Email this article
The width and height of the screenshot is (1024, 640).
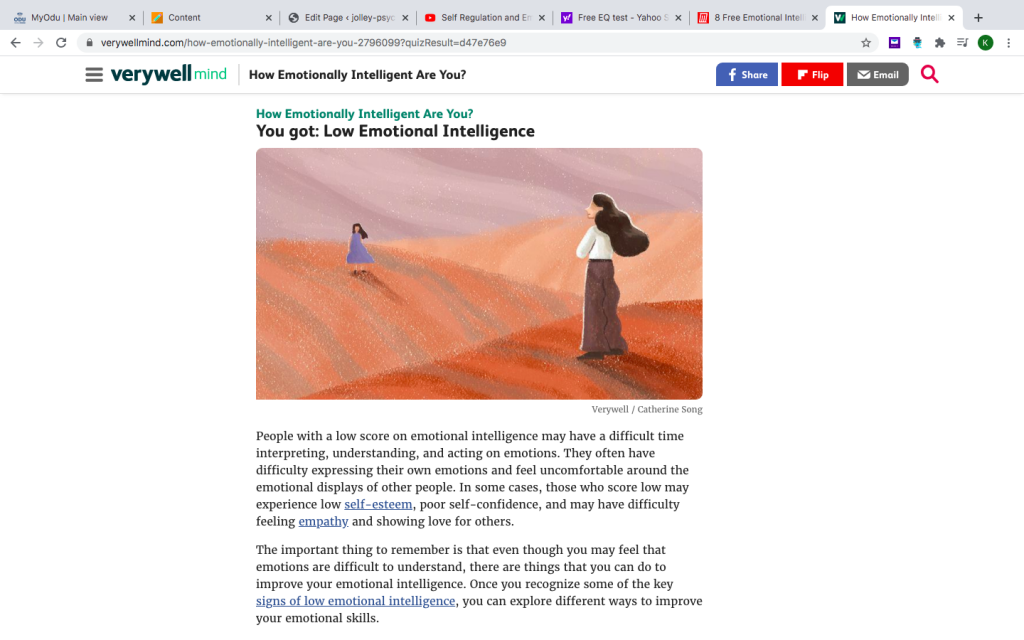click(877, 74)
